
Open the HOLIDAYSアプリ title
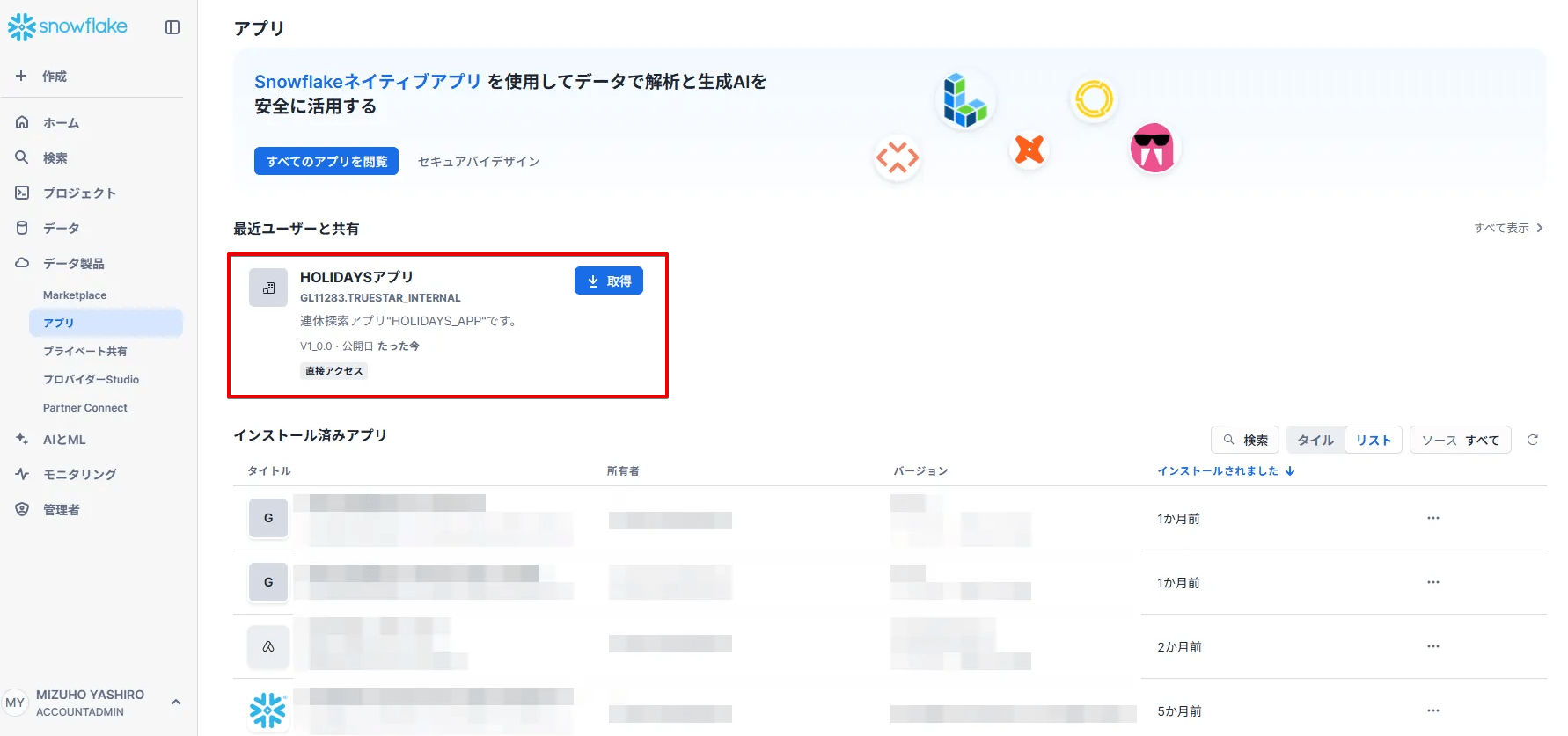356,277
